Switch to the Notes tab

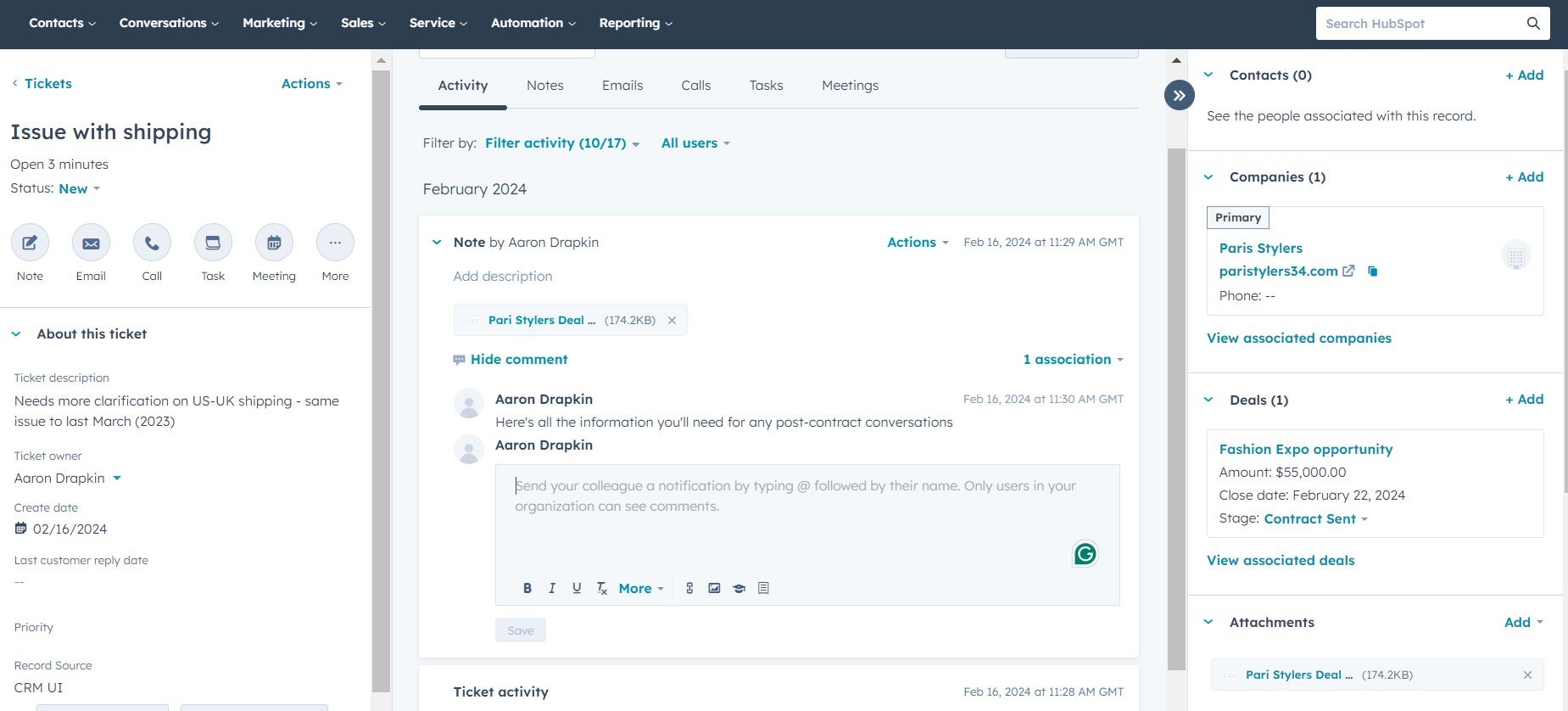(x=545, y=86)
